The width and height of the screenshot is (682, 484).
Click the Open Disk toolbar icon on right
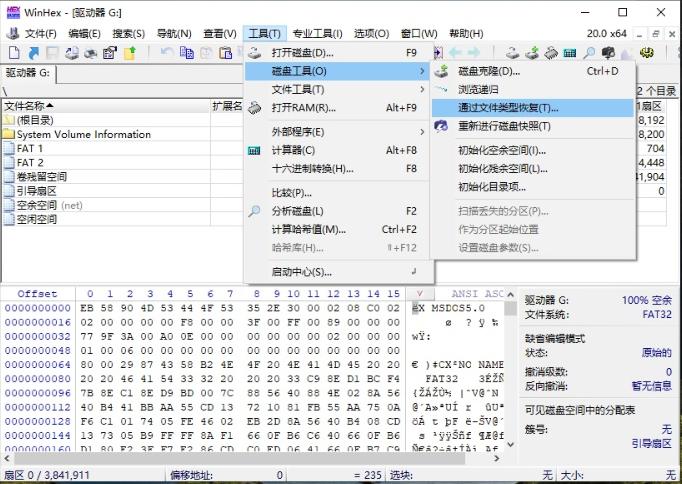pos(512,53)
